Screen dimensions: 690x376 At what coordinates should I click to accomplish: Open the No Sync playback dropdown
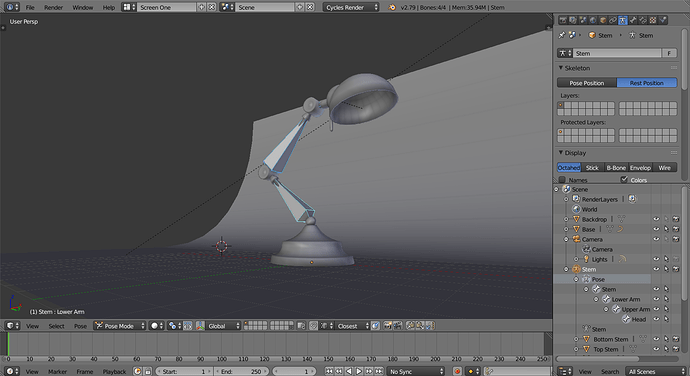click(x=416, y=371)
